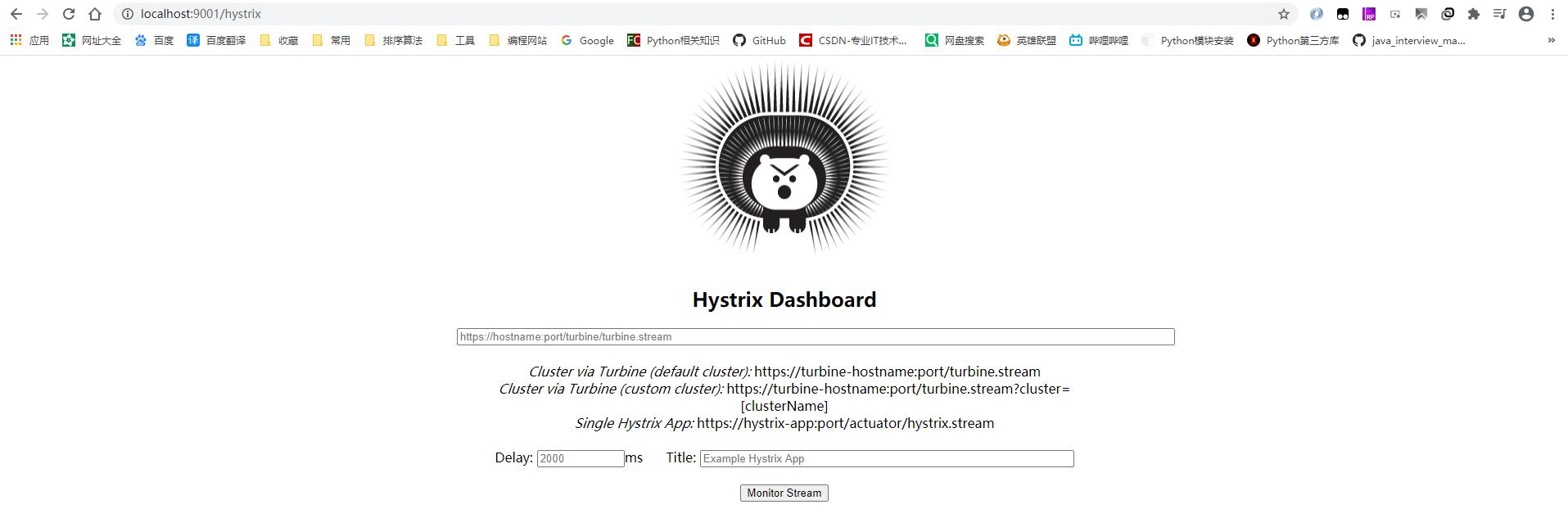Open the Chrome profile avatar
The width and height of the screenshot is (1568, 527).
[1526, 14]
